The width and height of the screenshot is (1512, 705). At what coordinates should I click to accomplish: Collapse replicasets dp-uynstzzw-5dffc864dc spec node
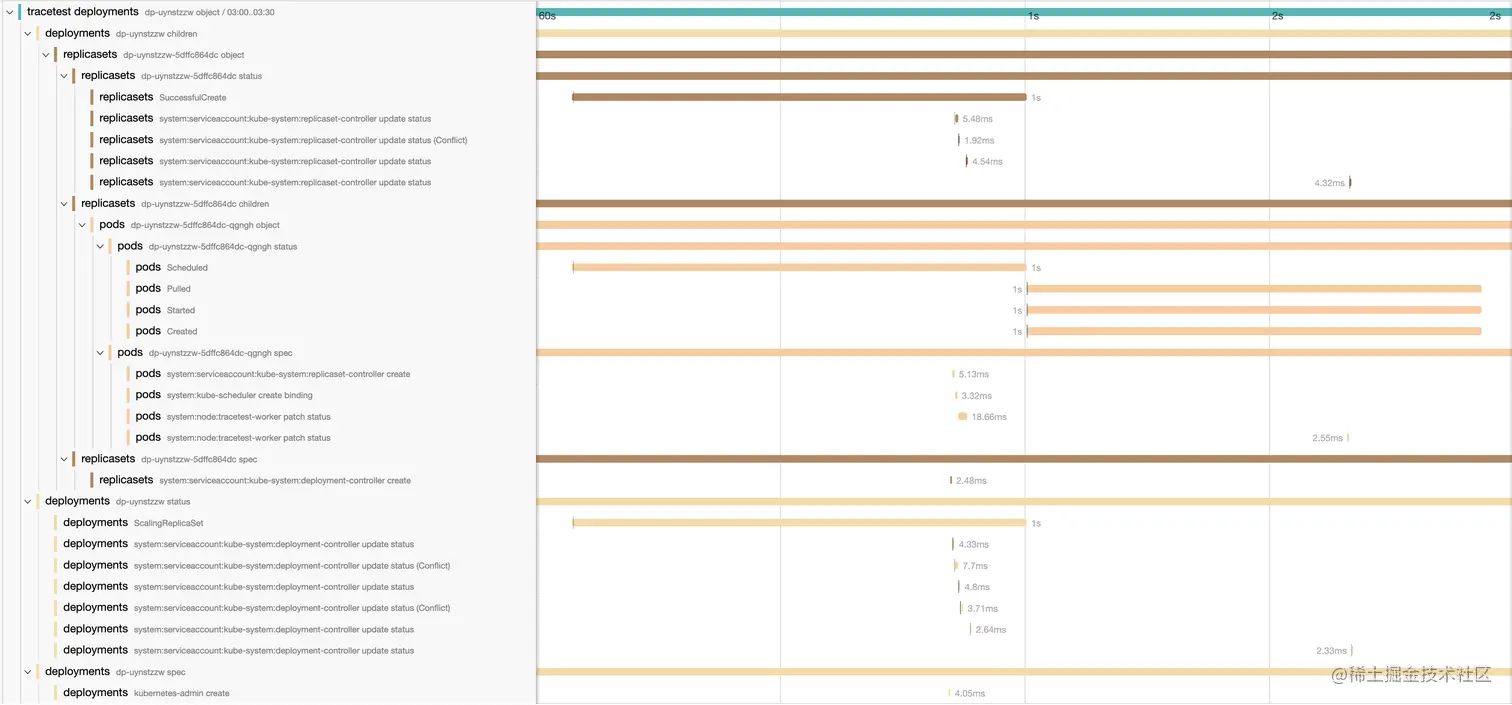[64, 459]
